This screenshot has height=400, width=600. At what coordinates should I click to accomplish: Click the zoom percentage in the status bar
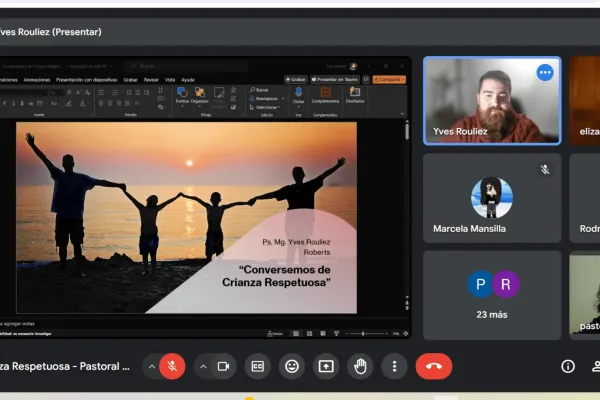[x=396, y=334]
